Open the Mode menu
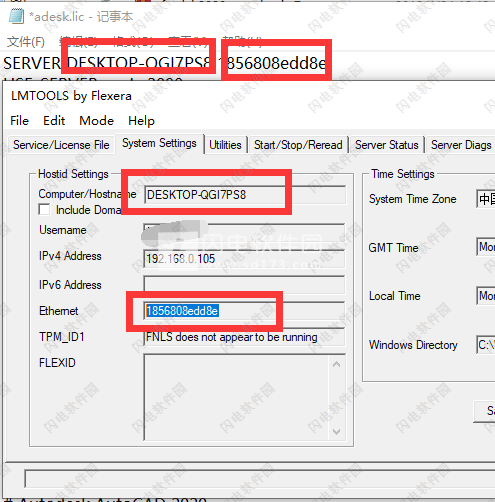495x502 pixels. point(96,121)
